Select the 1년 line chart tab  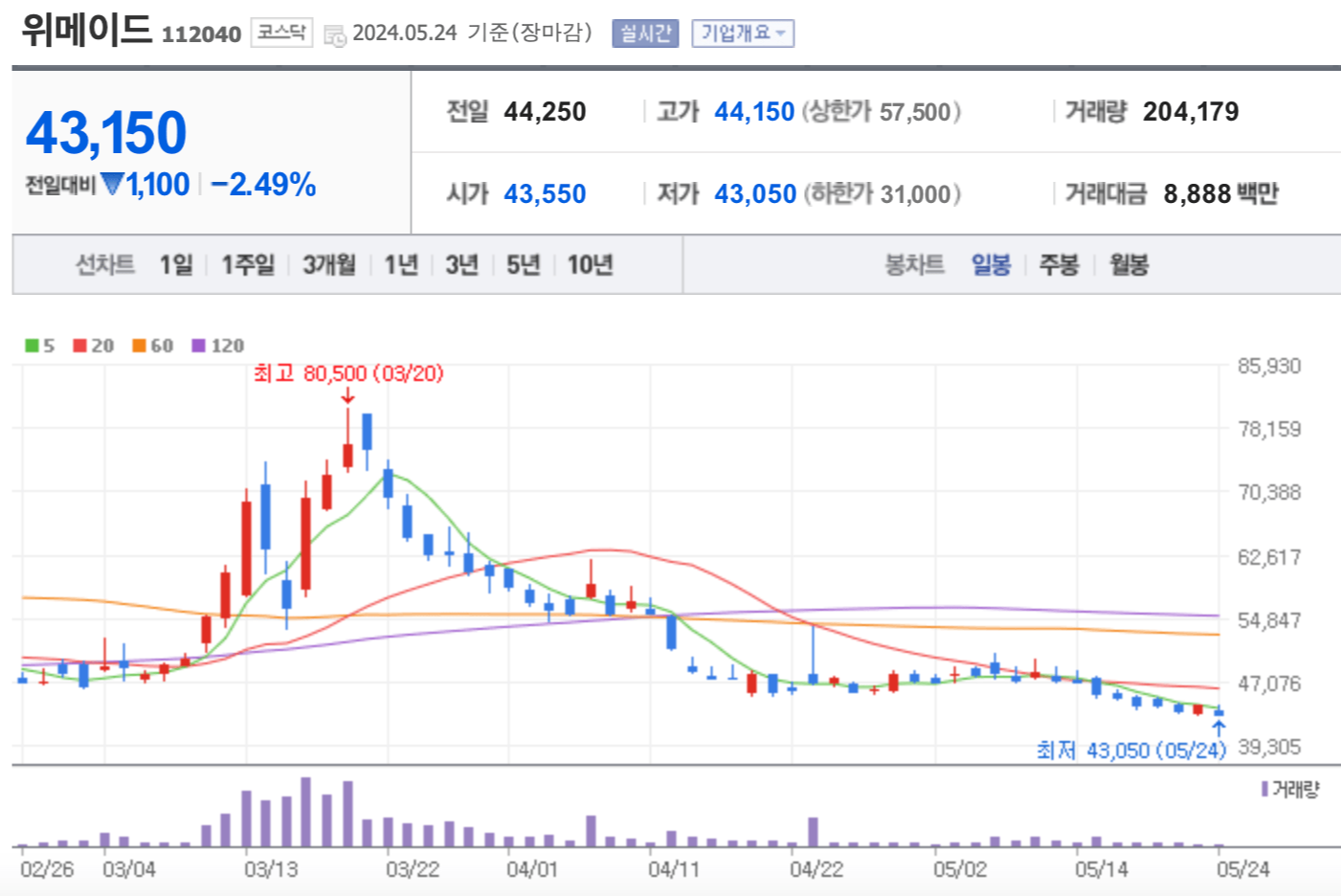coord(402,264)
